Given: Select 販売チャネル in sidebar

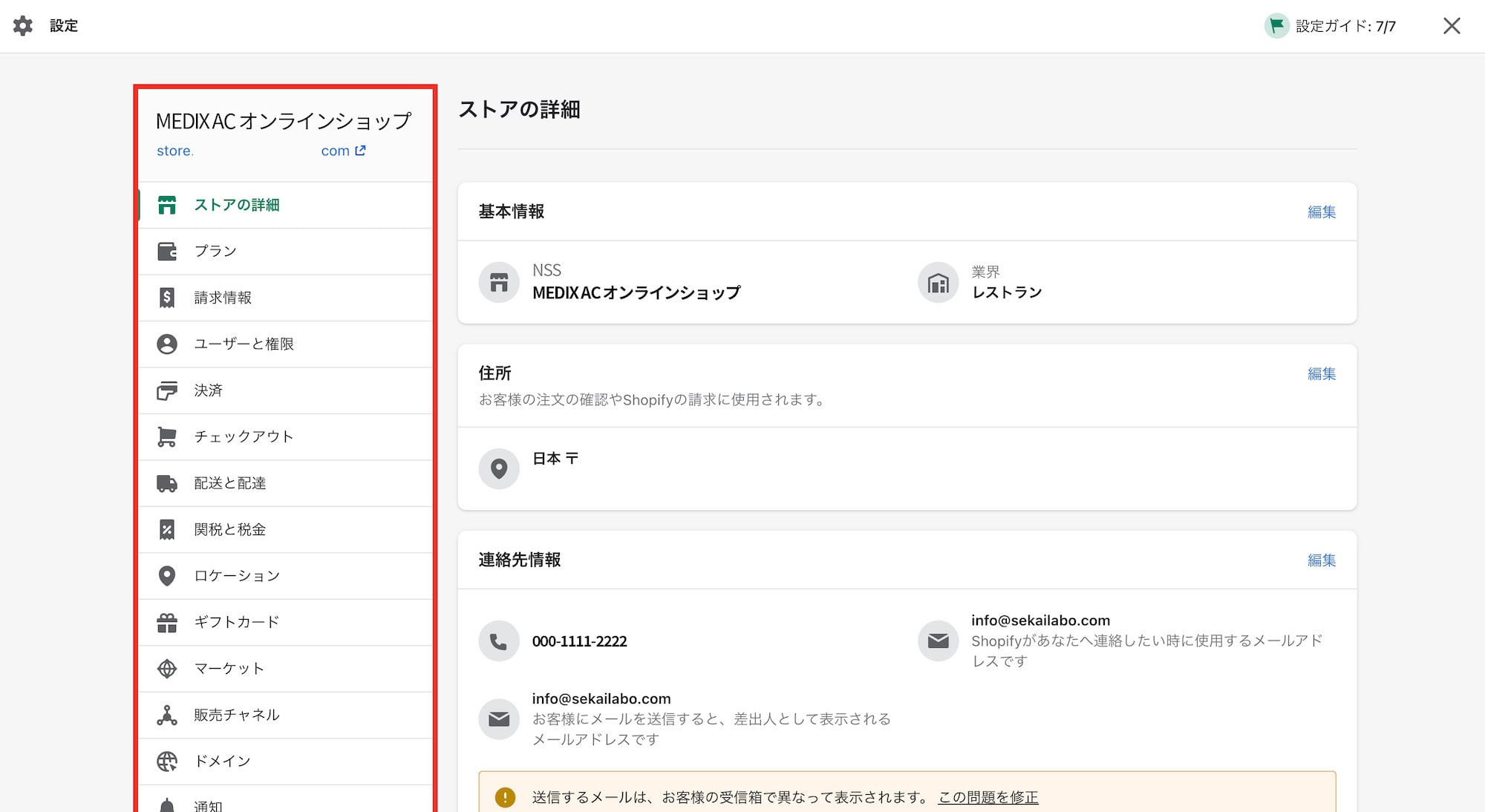Looking at the screenshot, I should coord(286,716).
